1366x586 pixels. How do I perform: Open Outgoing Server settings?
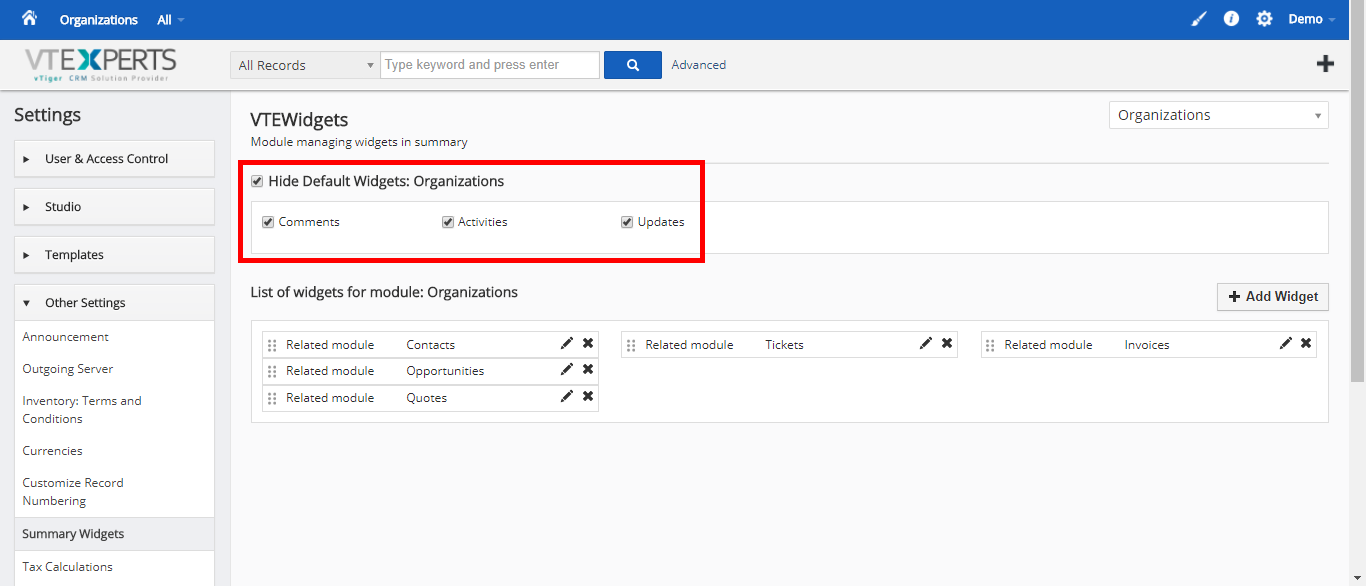(x=68, y=369)
